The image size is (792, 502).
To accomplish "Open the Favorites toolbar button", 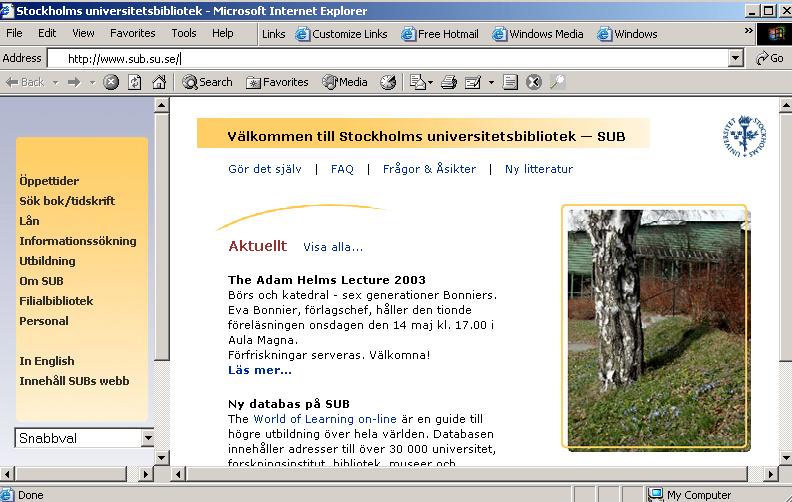I will tap(277, 82).
